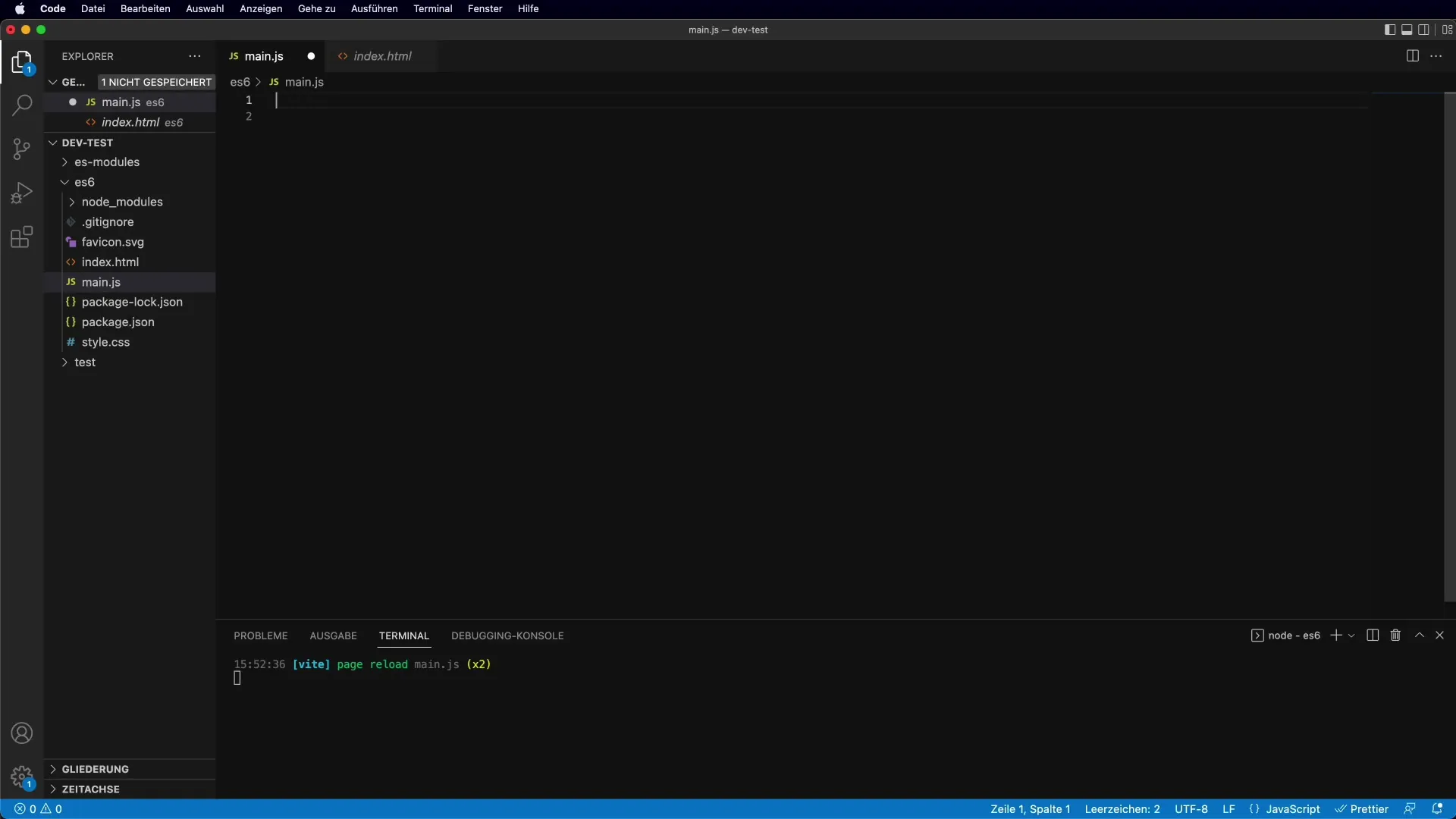Open the Source Control view
The width and height of the screenshot is (1456, 819).
tap(22, 149)
